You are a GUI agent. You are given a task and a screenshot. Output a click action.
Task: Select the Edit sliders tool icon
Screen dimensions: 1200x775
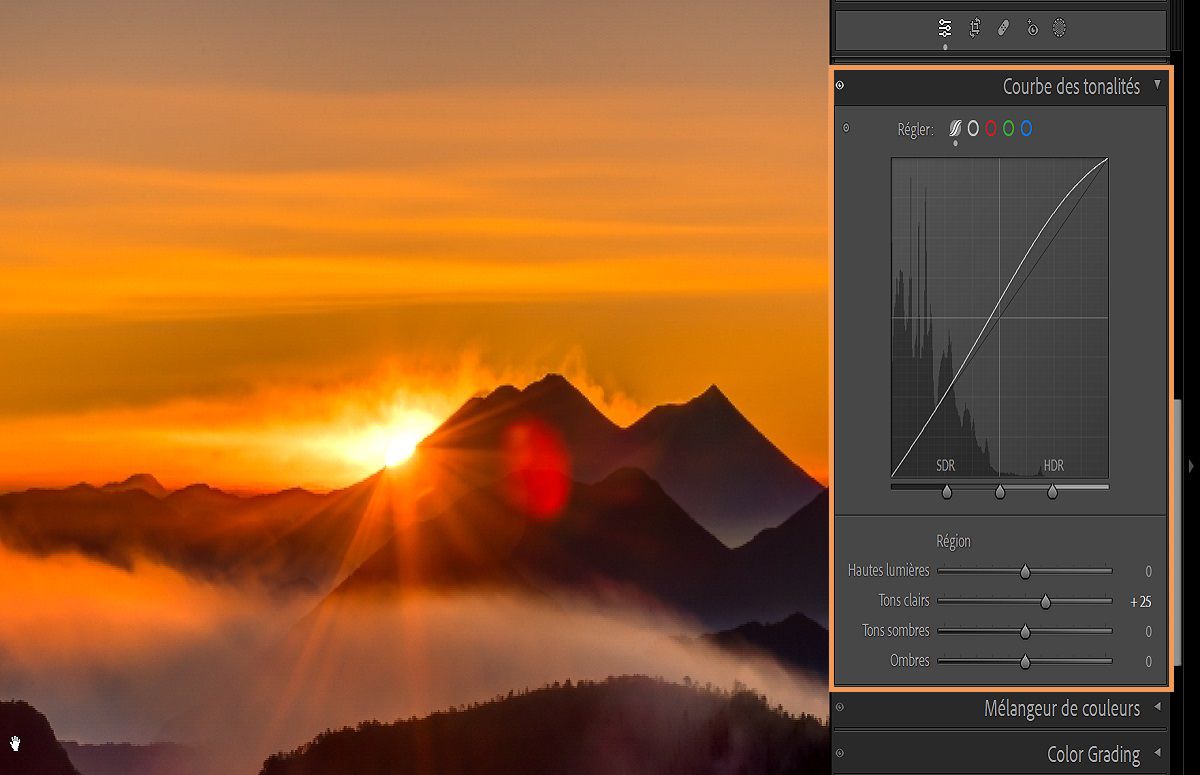pyautogui.click(x=945, y=28)
